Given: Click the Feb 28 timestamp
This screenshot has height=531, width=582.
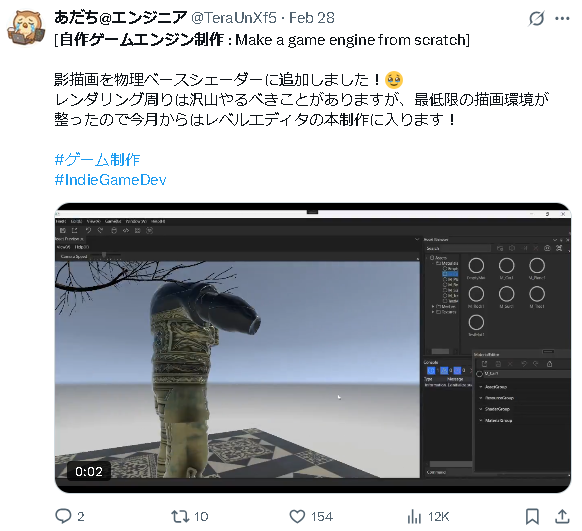Looking at the screenshot, I should (312, 17).
